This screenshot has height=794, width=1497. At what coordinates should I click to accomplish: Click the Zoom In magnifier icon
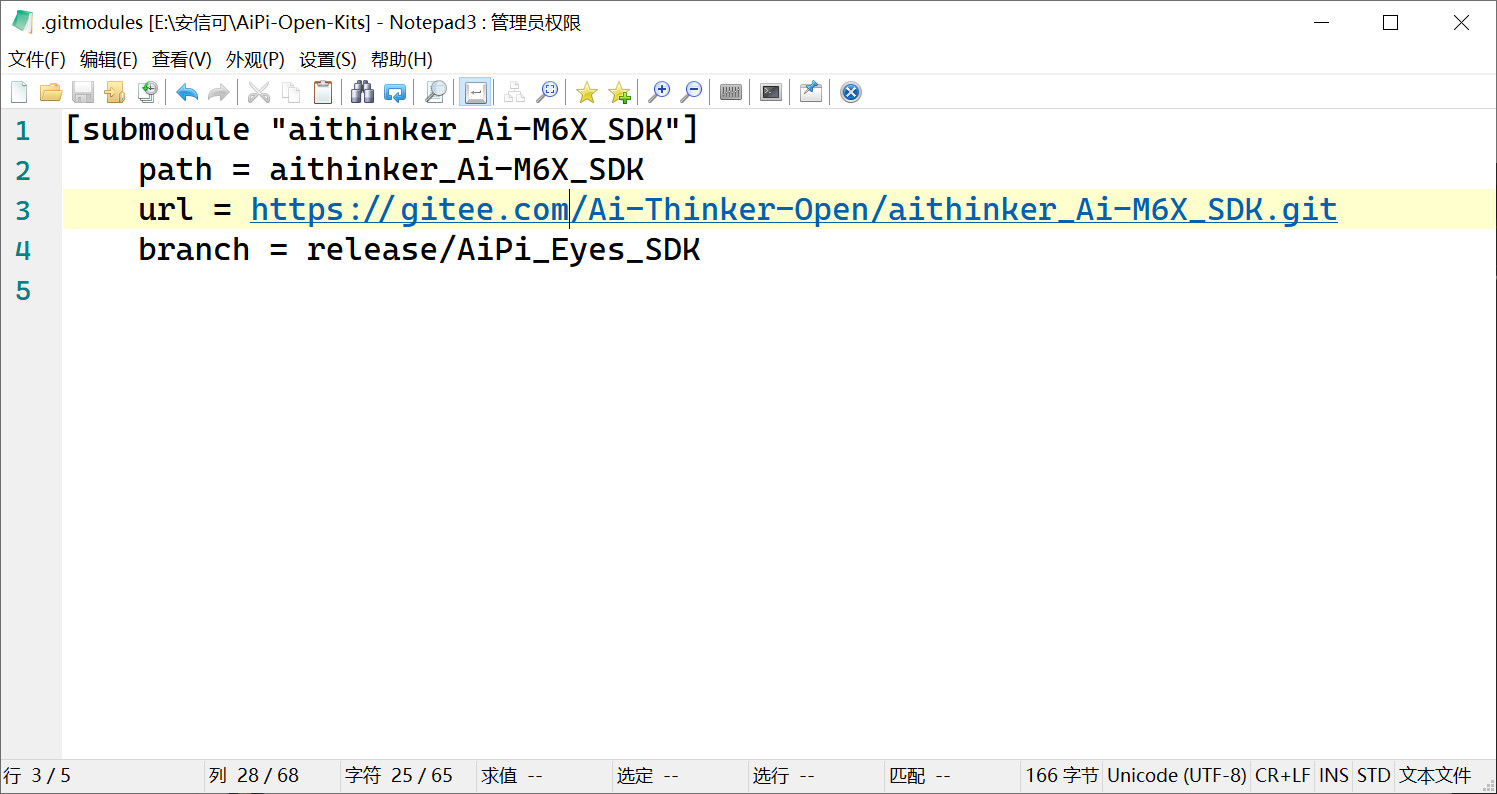[659, 93]
